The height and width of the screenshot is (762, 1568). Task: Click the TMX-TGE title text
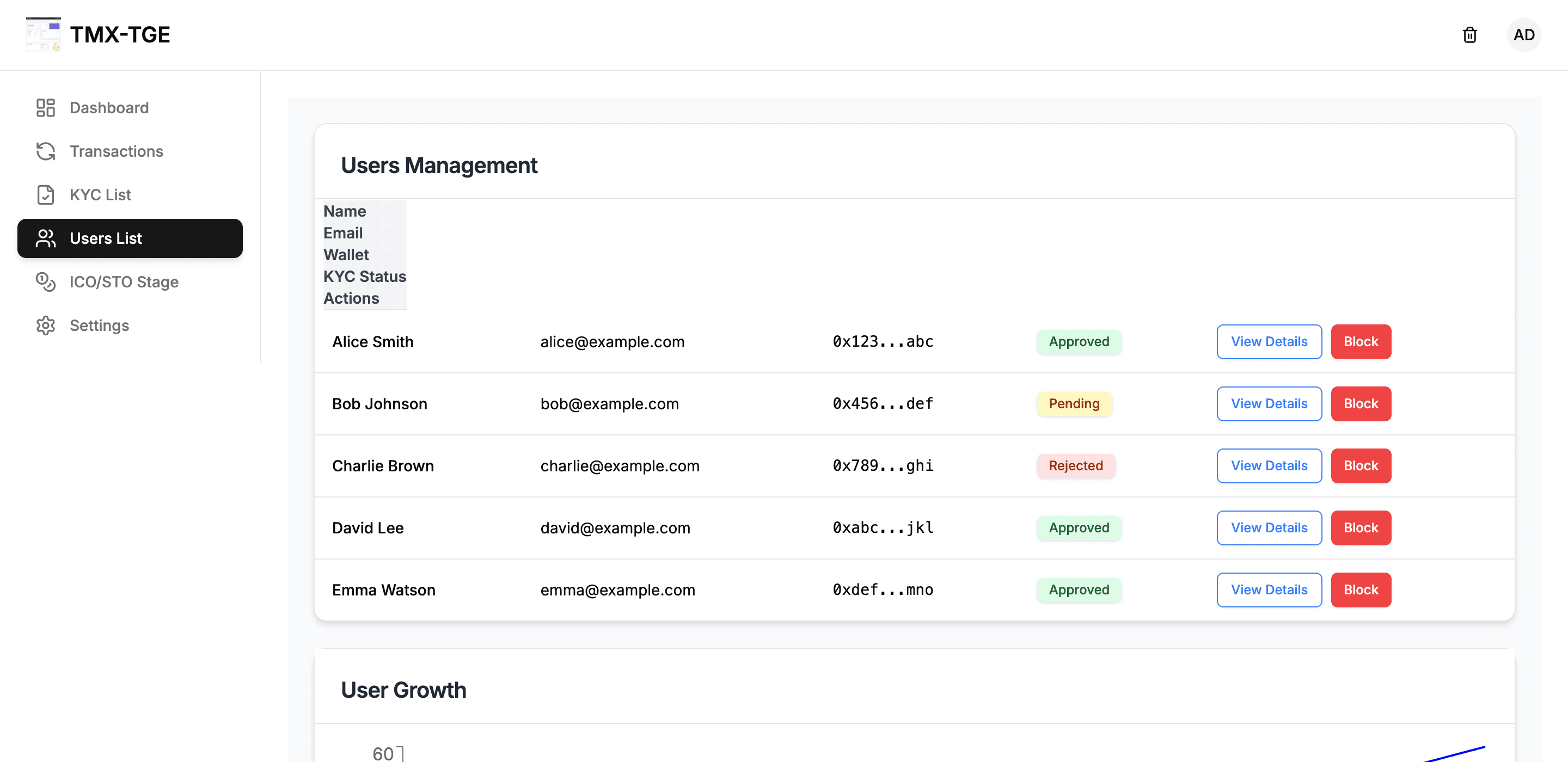click(x=120, y=35)
